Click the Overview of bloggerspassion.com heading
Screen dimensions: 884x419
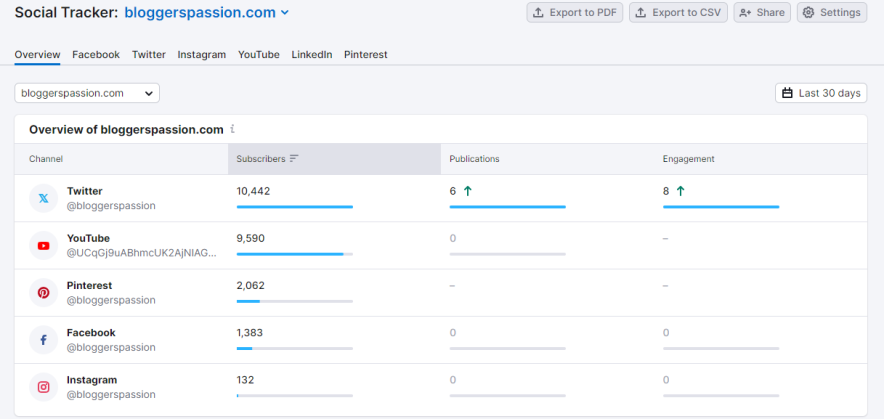coord(126,130)
